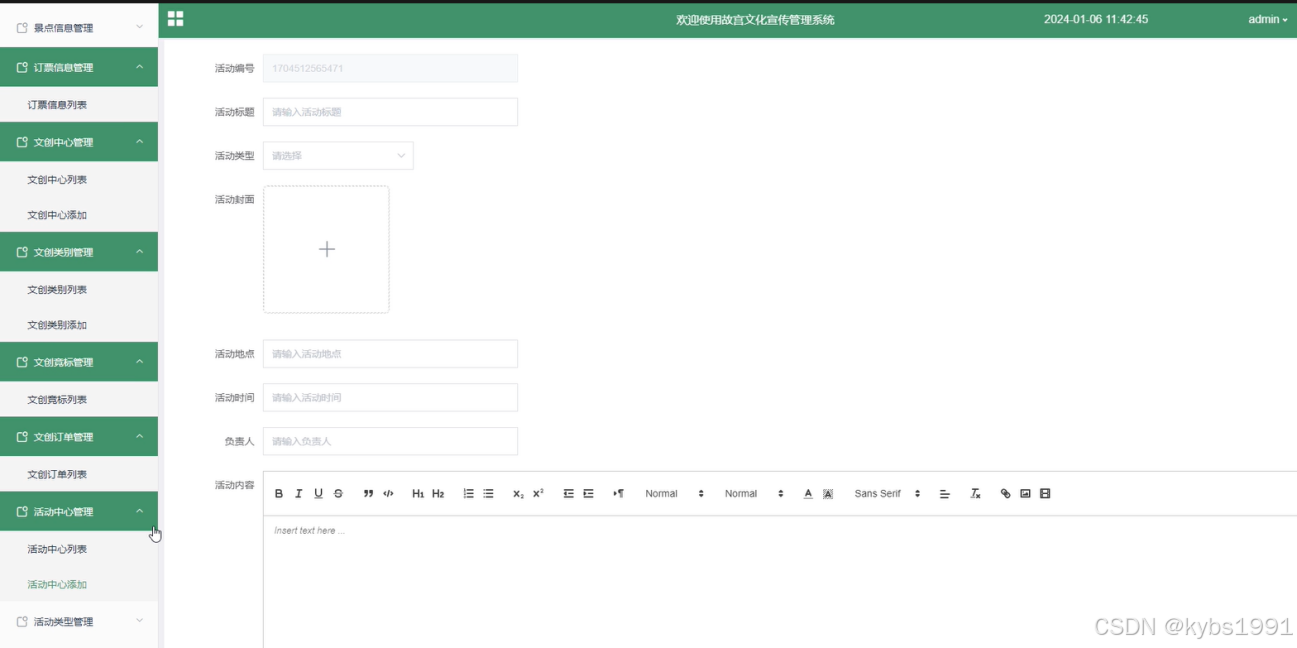The width and height of the screenshot is (1297, 648).
Task: Focus the 负责人 input field
Action: pos(390,441)
